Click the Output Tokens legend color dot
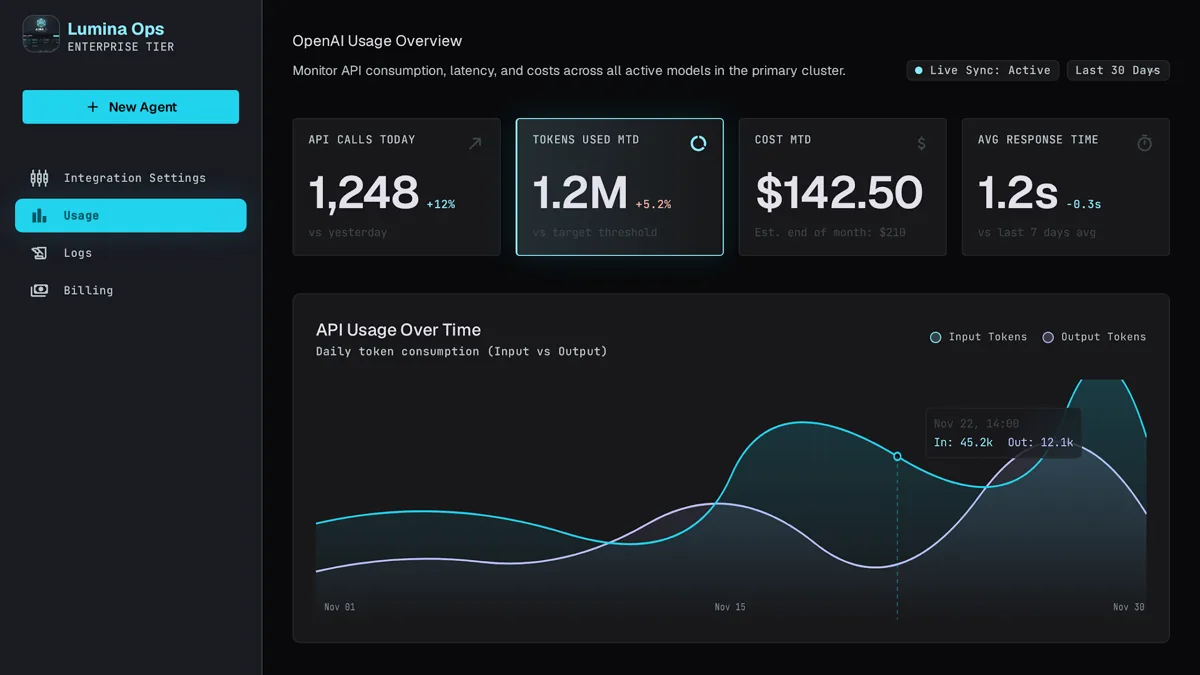 coord(1048,338)
